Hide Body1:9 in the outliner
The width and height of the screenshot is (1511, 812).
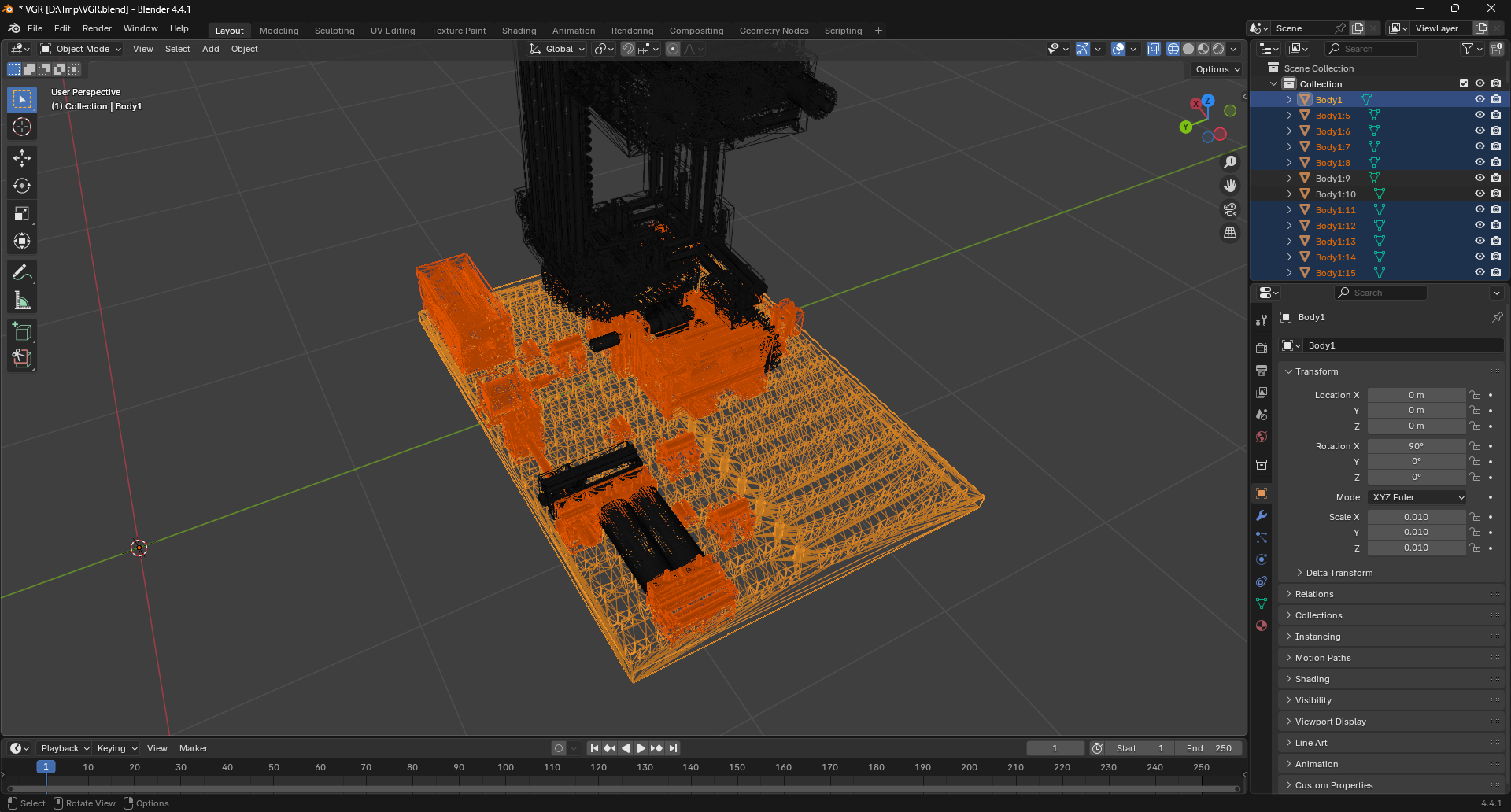click(x=1480, y=179)
